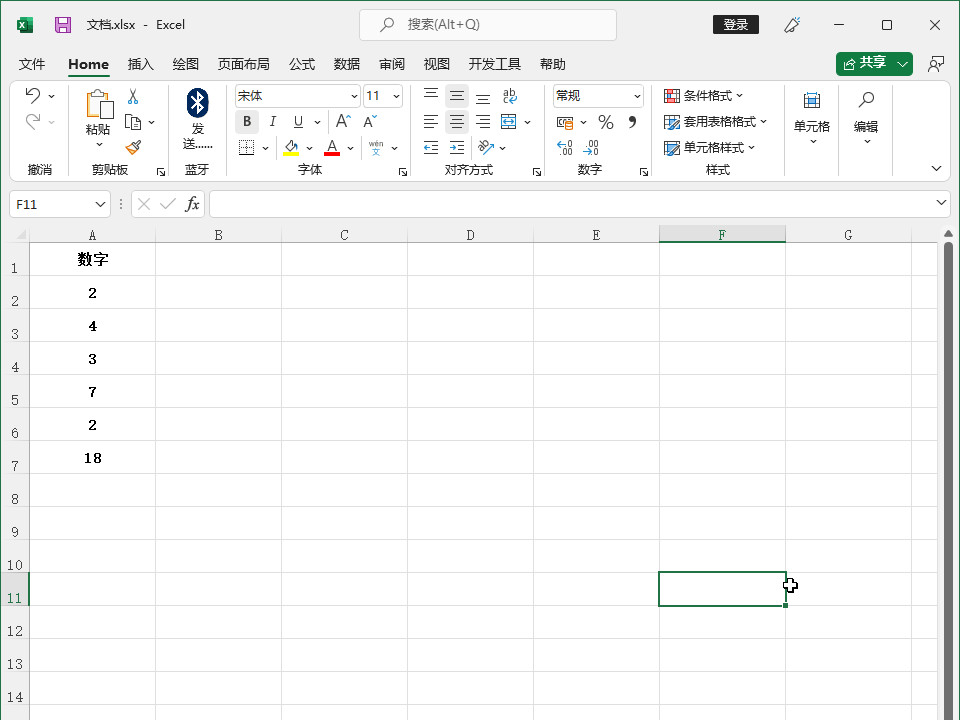This screenshot has height=720, width=960.
Task: Click the formula bar input
Action: coord(572,204)
